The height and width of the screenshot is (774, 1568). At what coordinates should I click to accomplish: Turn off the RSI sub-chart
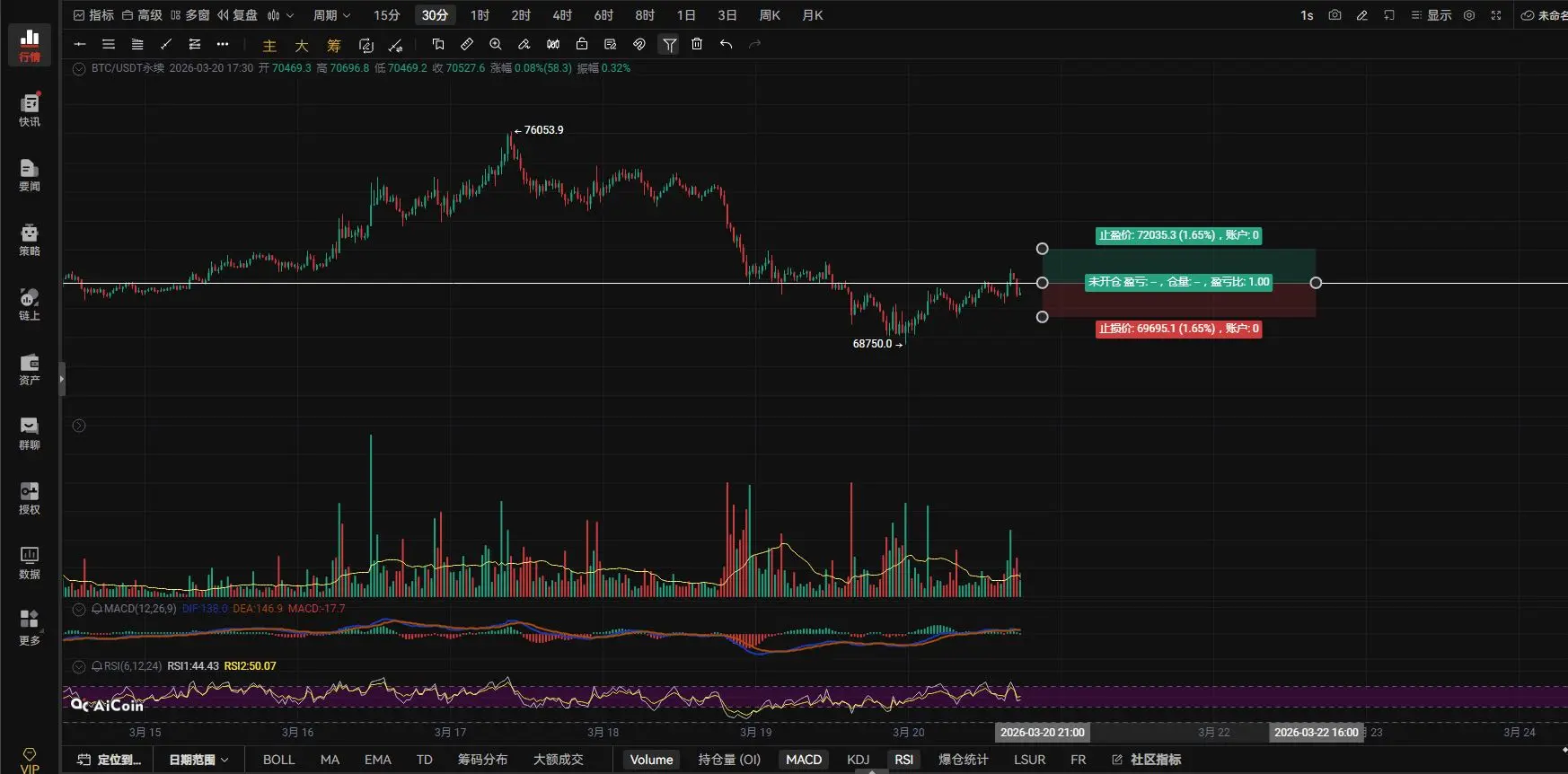(x=903, y=760)
